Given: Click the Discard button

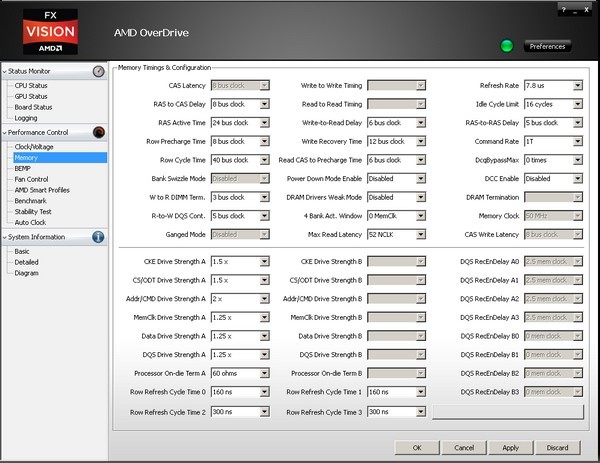Looking at the screenshot, I should [x=557, y=447].
